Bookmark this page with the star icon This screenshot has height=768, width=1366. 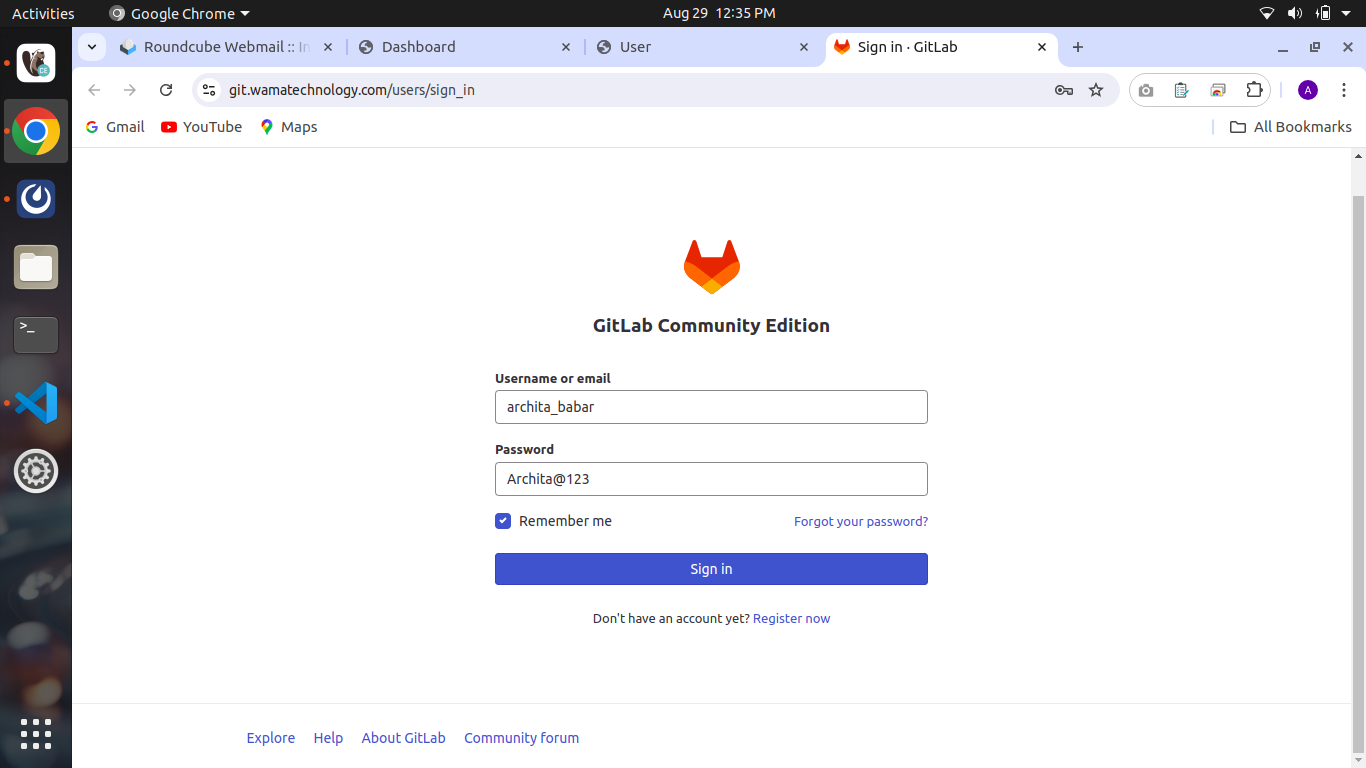tap(1096, 90)
